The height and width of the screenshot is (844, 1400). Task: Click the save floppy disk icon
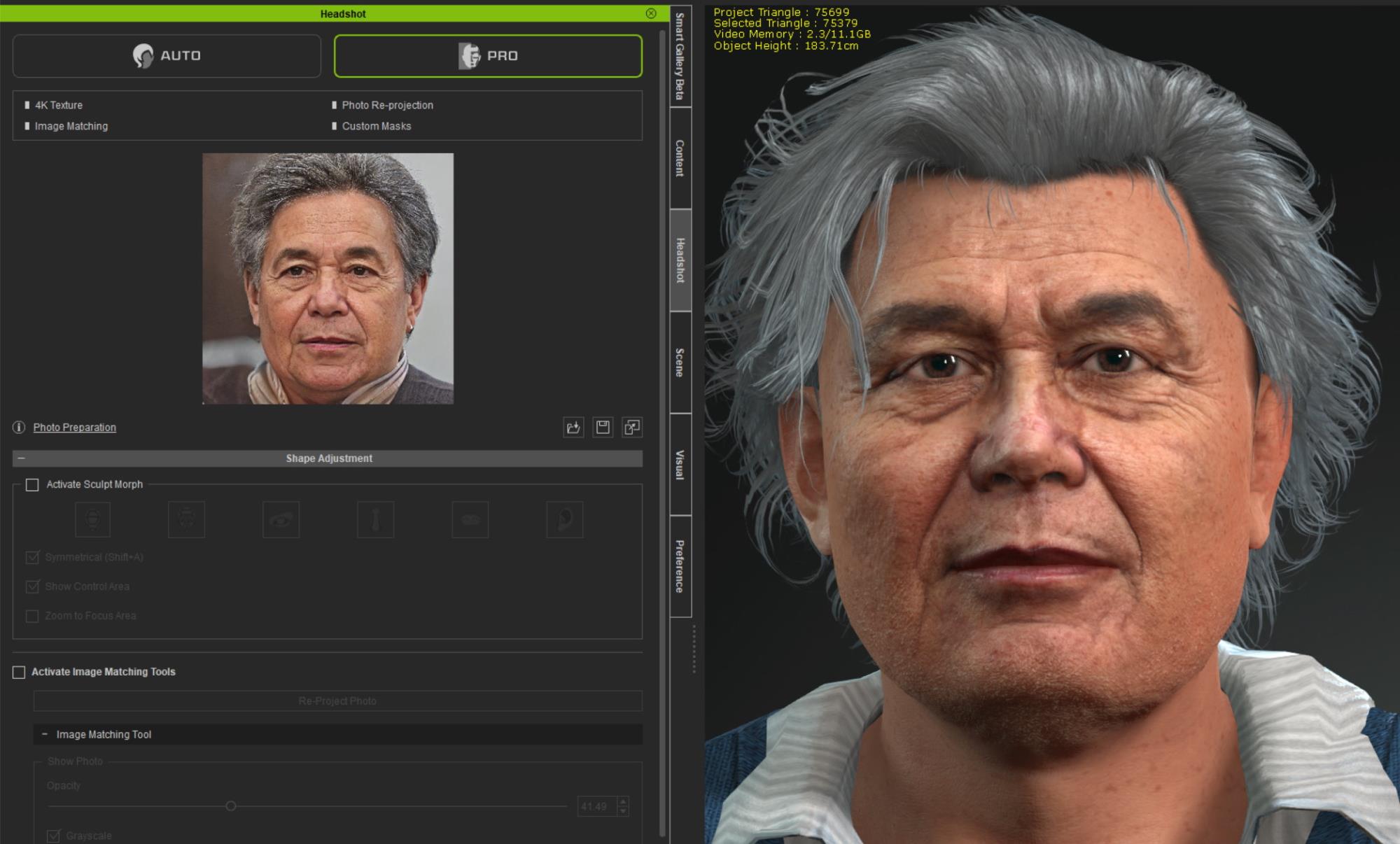[603, 428]
